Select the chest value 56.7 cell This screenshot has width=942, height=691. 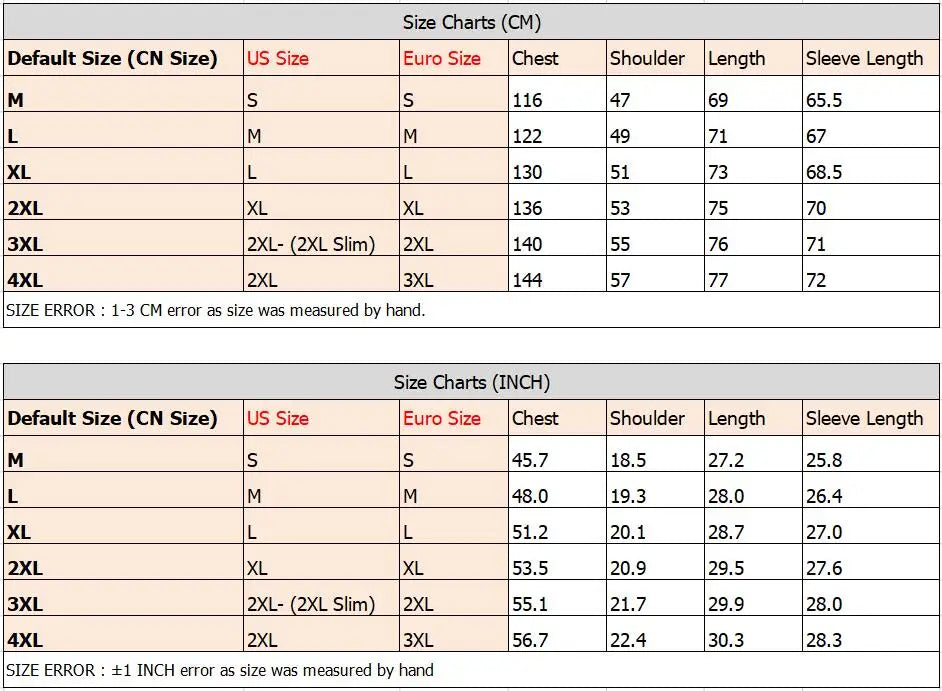click(x=530, y=640)
